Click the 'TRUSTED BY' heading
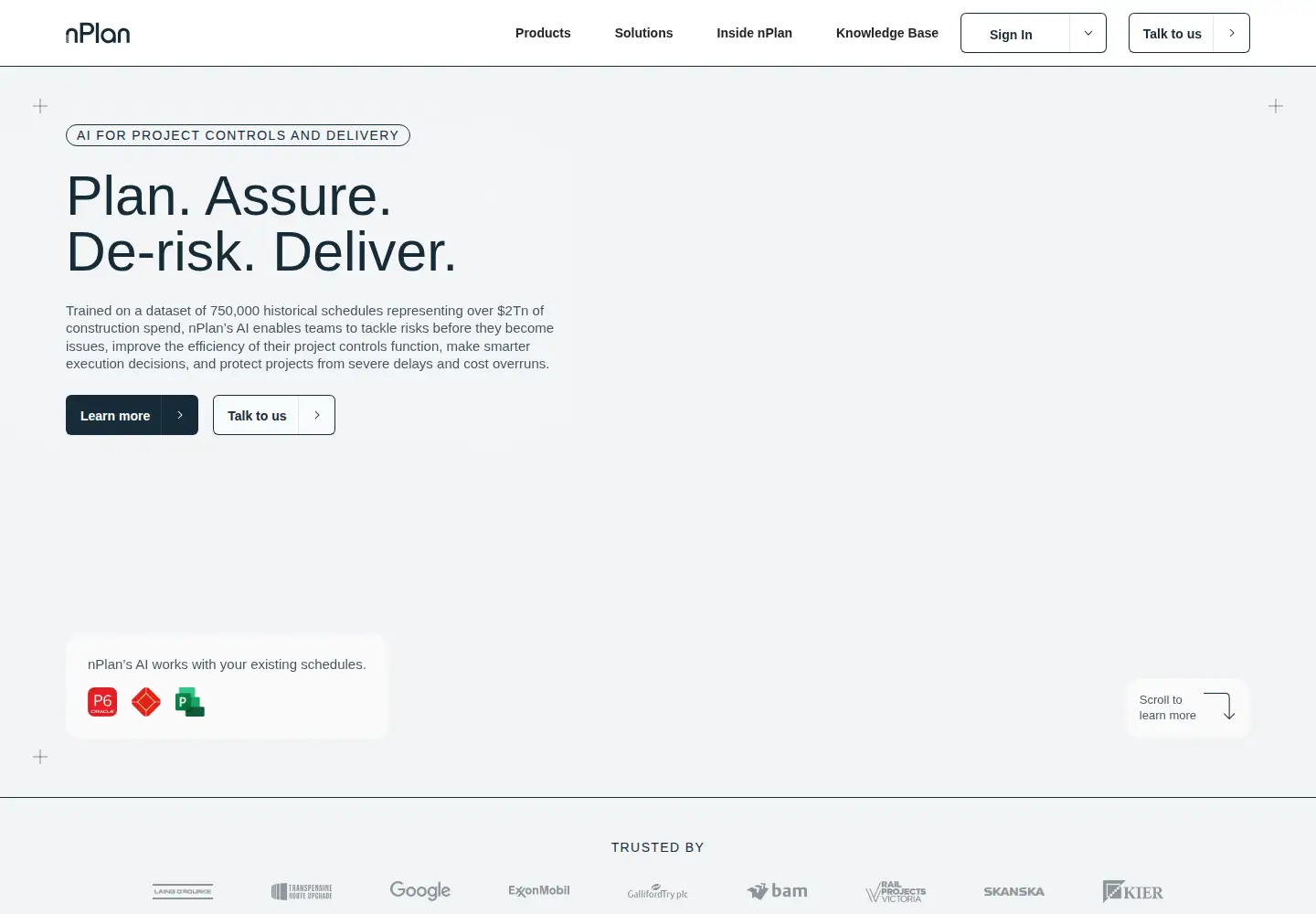Viewport: 1316px width, 914px height. 658,847
